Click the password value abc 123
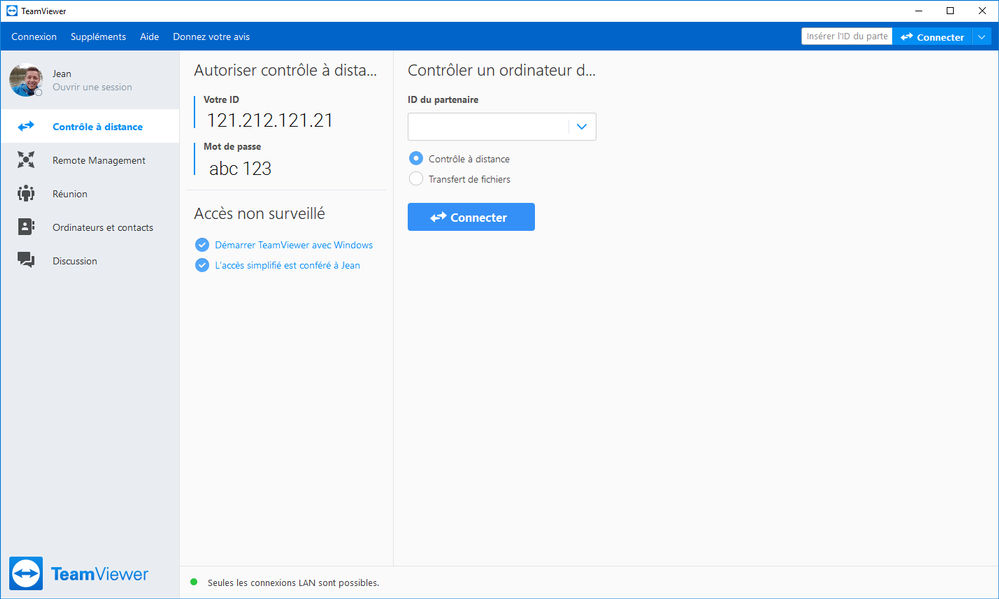 click(240, 168)
